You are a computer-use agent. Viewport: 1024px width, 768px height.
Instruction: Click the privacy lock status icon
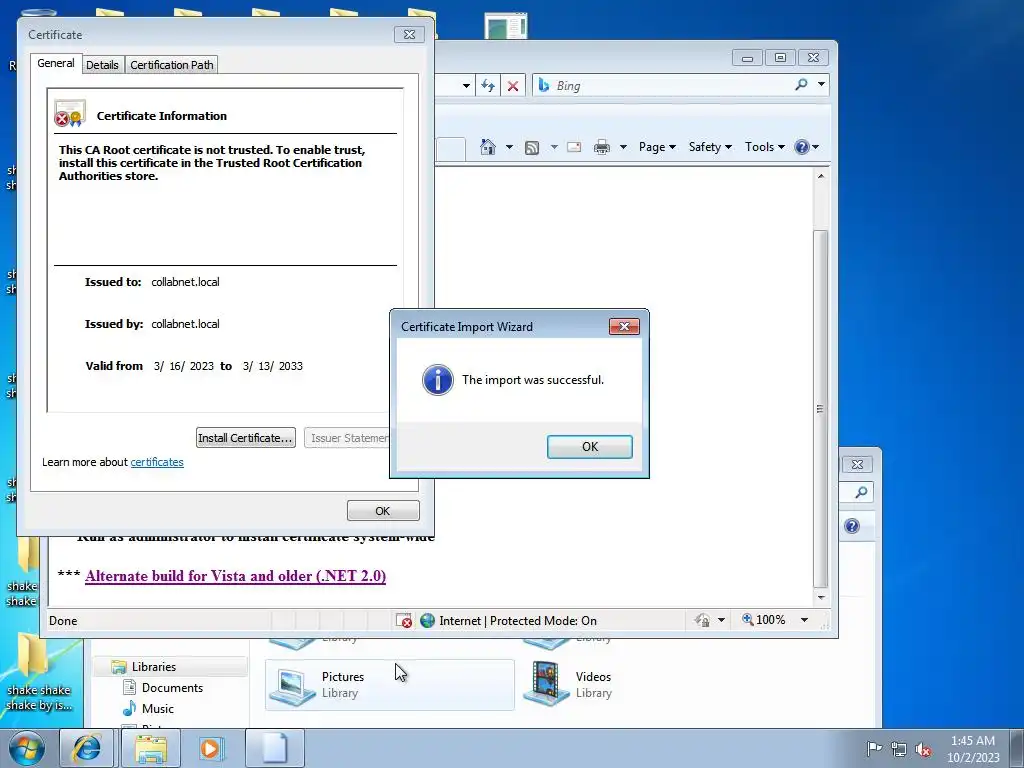pyautogui.click(x=702, y=620)
